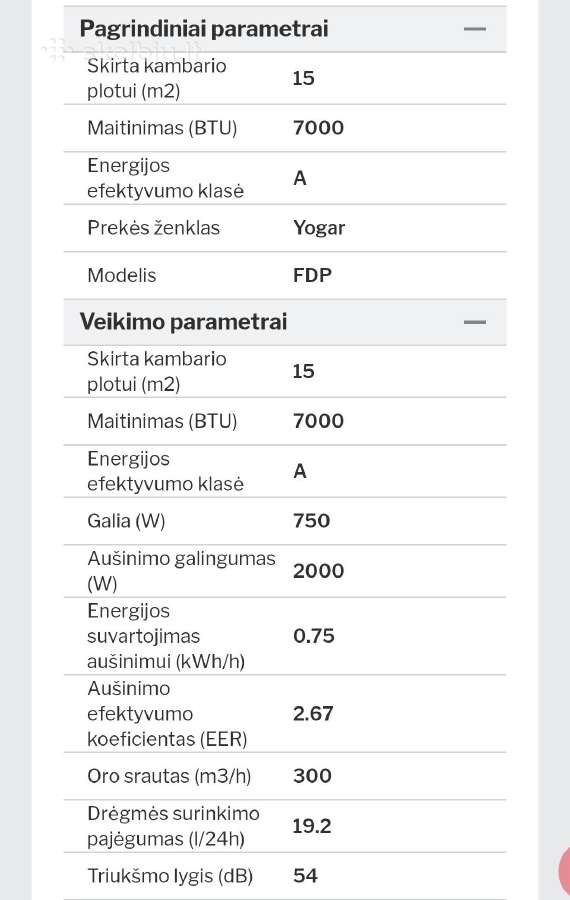
Task: Click the Oro srautas (m3/h) row
Action: point(285,776)
